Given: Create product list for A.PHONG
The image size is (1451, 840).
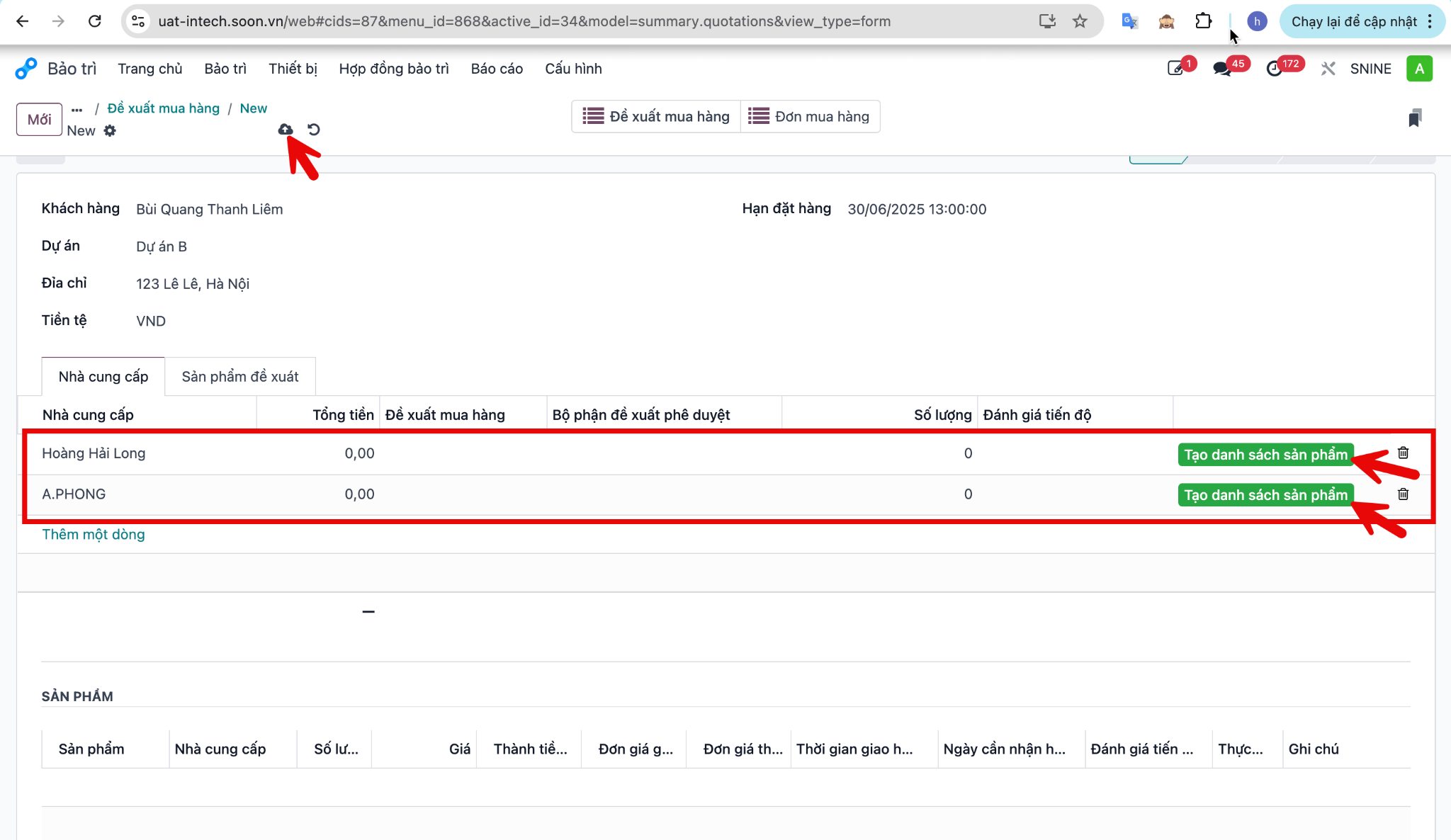Looking at the screenshot, I should pos(1265,495).
